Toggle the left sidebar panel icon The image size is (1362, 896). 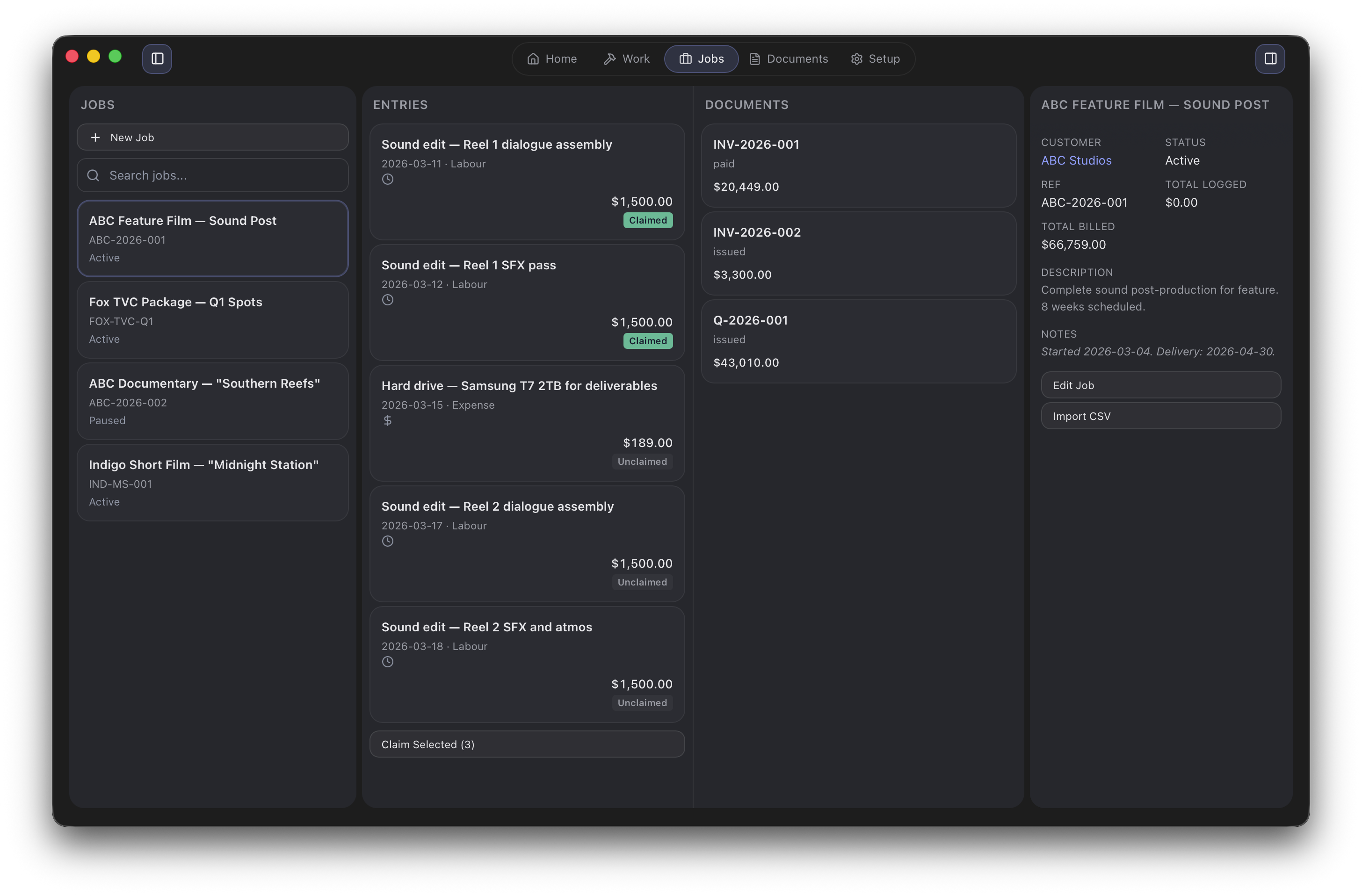coord(157,58)
